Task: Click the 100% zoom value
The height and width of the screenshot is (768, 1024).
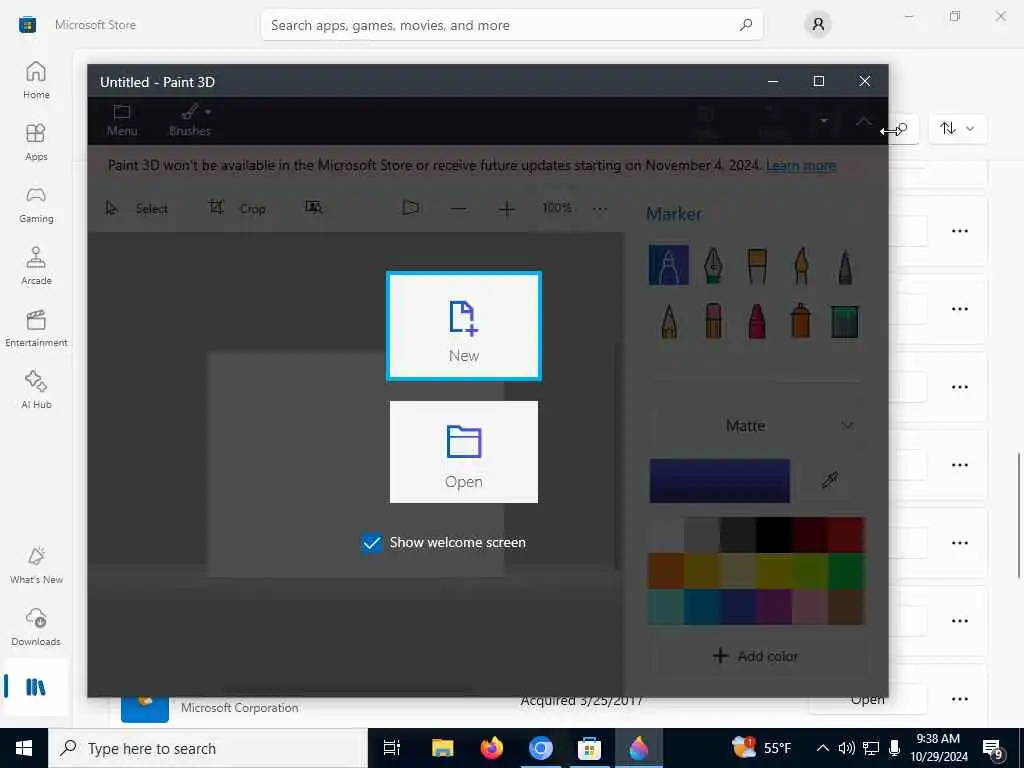Action: click(x=556, y=208)
